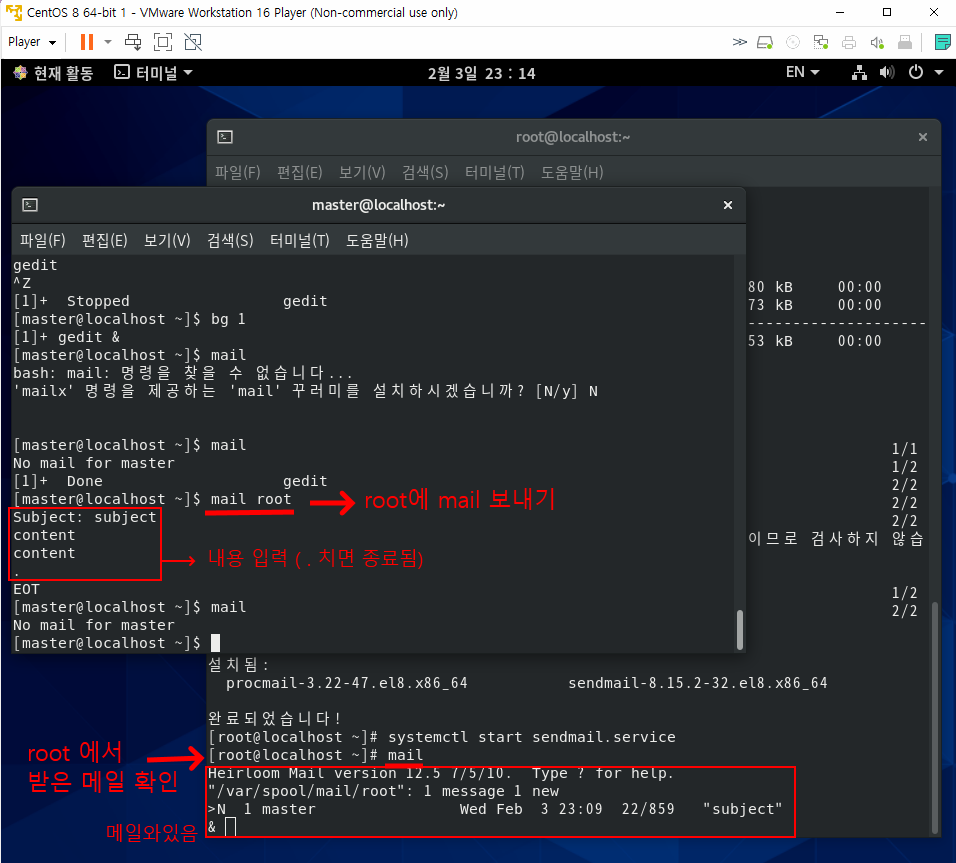Open the VMware message log note icon
Viewport: 956px width, 863px height.
click(942, 42)
